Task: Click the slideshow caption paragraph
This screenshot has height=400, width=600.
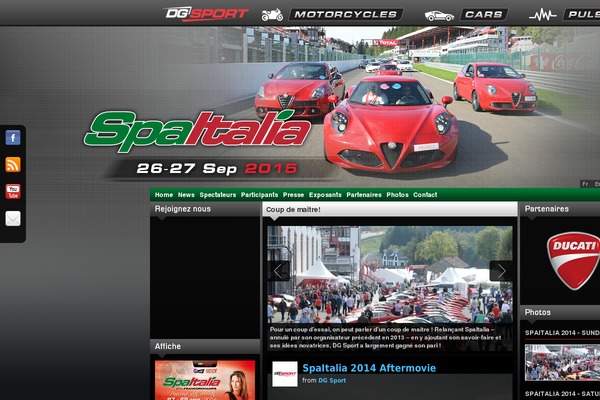Action: pos(385,337)
